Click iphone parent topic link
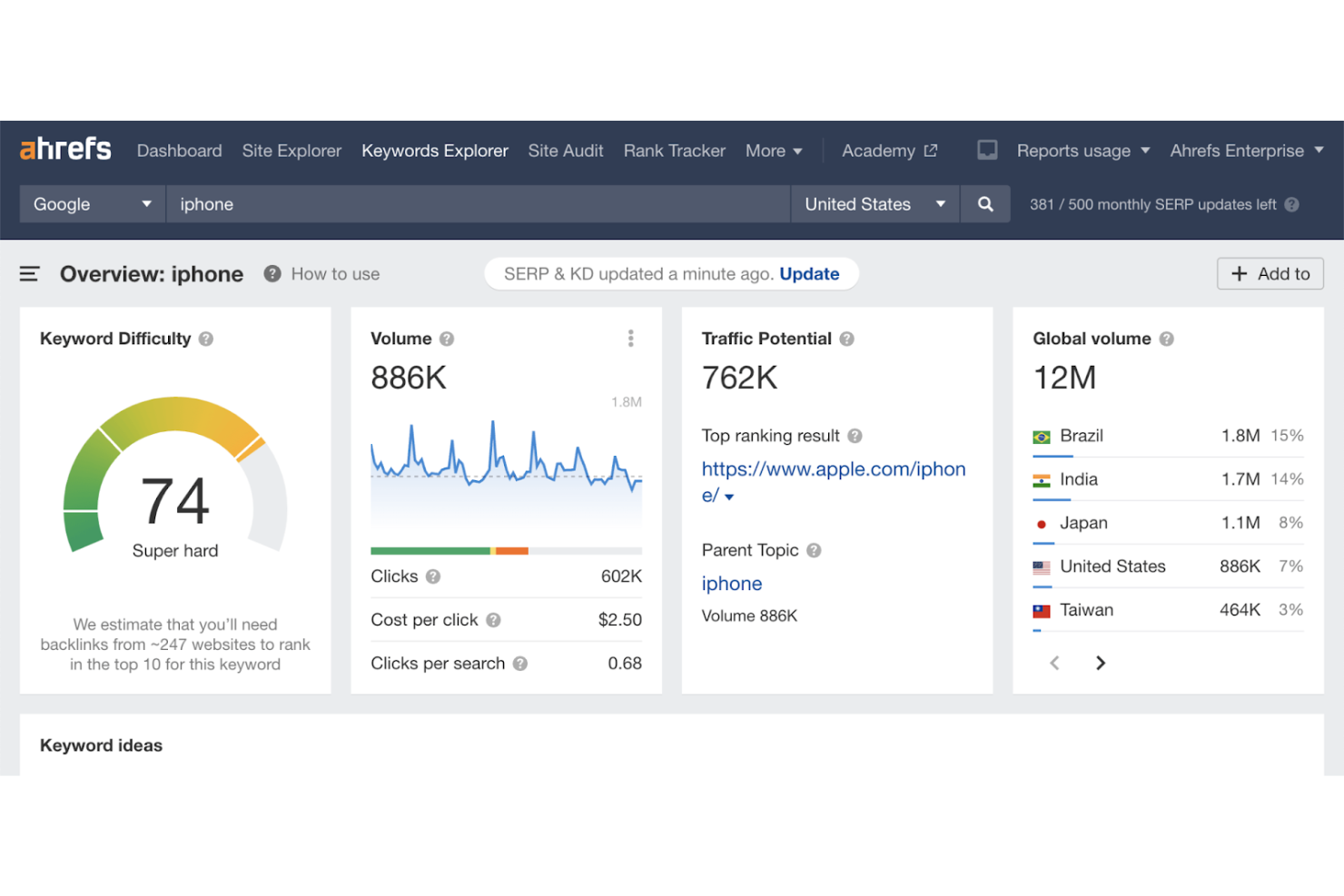 [732, 584]
